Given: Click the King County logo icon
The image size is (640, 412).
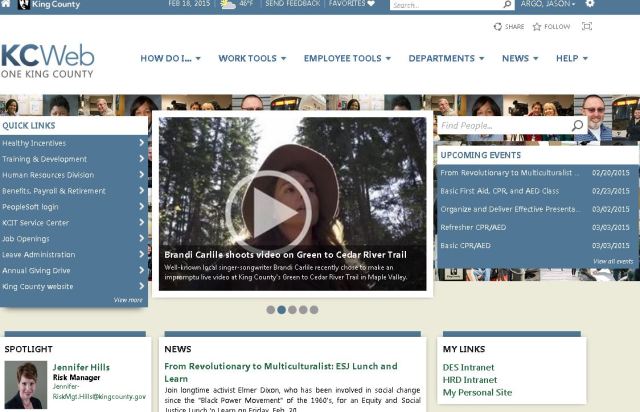Looking at the screenshot, I should tap(24, 4).
